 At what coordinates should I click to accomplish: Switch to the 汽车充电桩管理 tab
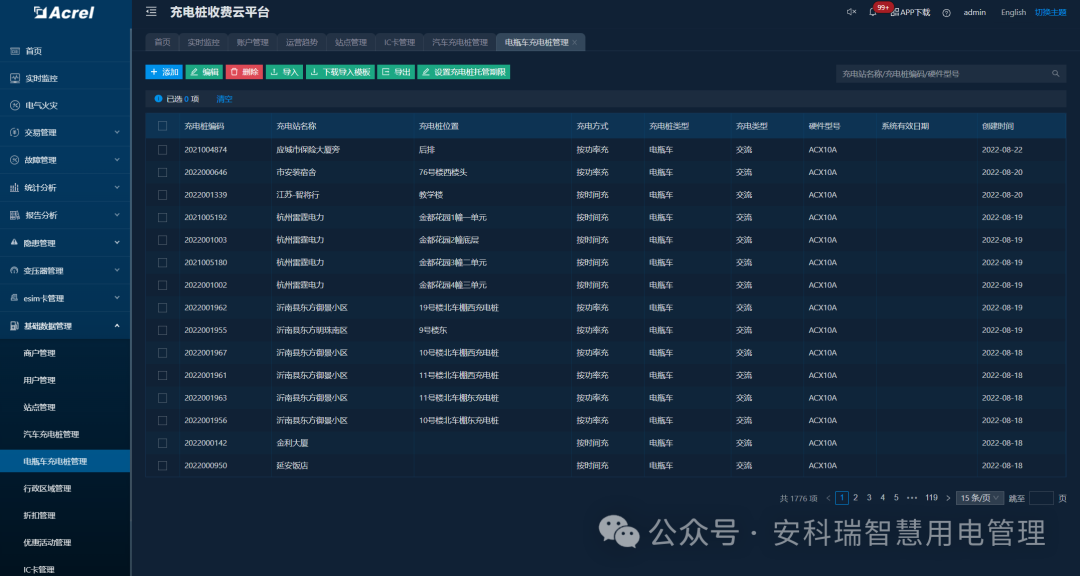[x=463, y=42]
